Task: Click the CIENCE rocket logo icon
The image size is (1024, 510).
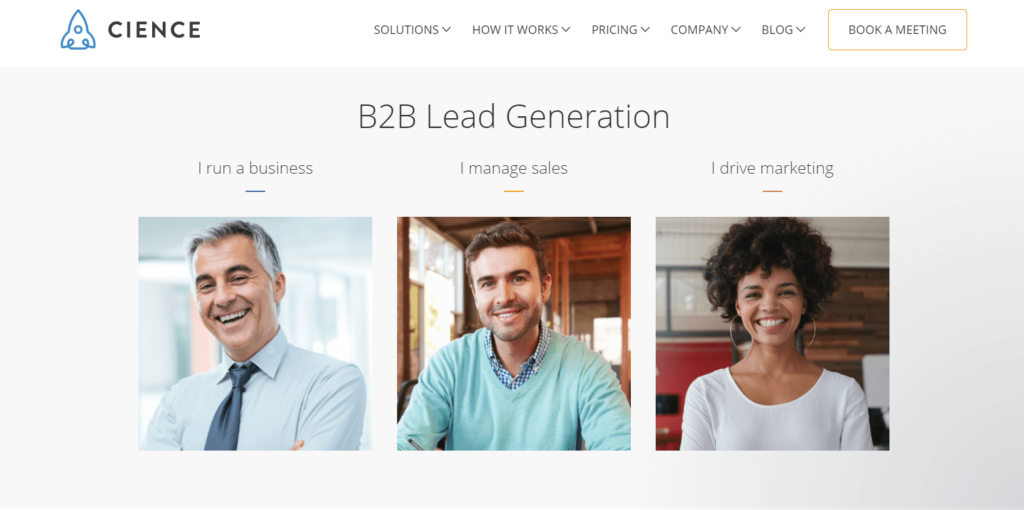Action: (x=78, y=29)
